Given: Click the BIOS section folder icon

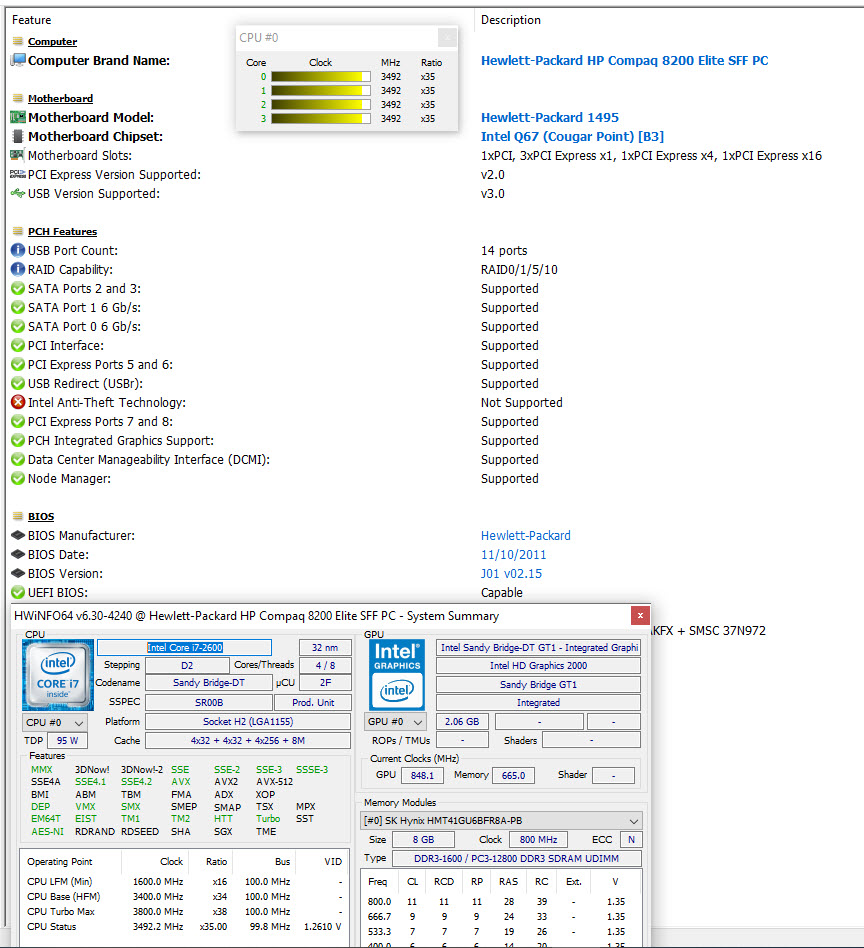Looking at the screenshot, I should pyautogui.click(x=18, y=516).
